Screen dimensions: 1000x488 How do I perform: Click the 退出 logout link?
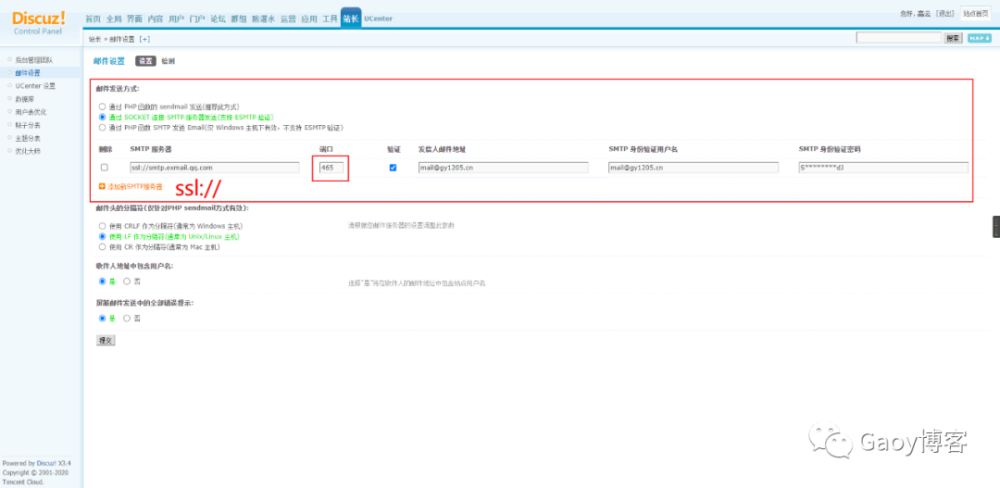945,13
